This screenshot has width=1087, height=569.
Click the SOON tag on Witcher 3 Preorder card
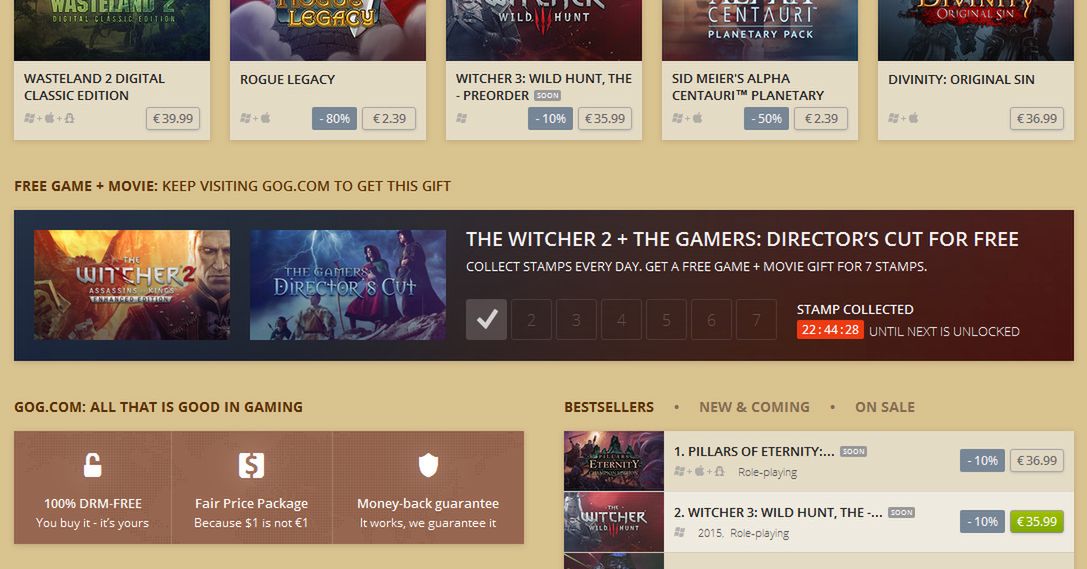(547, 96)
